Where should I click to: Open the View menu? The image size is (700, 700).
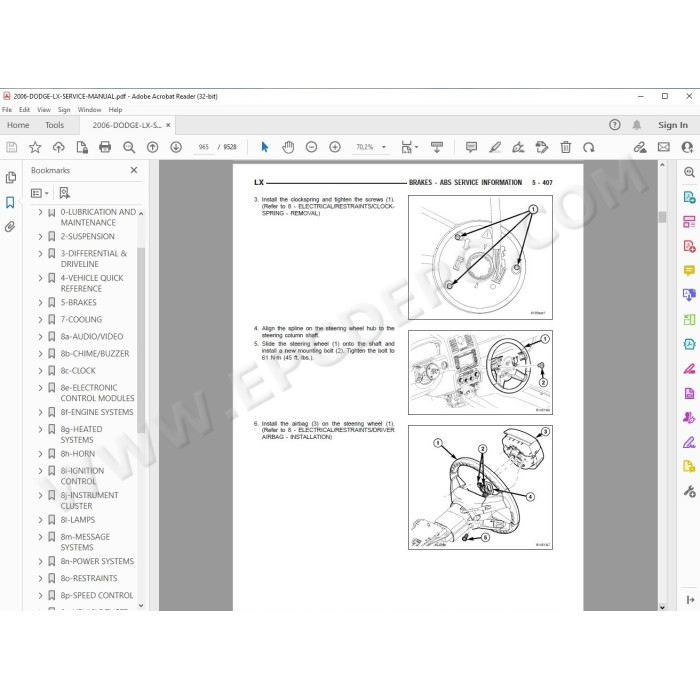click(x=44, y=110)
